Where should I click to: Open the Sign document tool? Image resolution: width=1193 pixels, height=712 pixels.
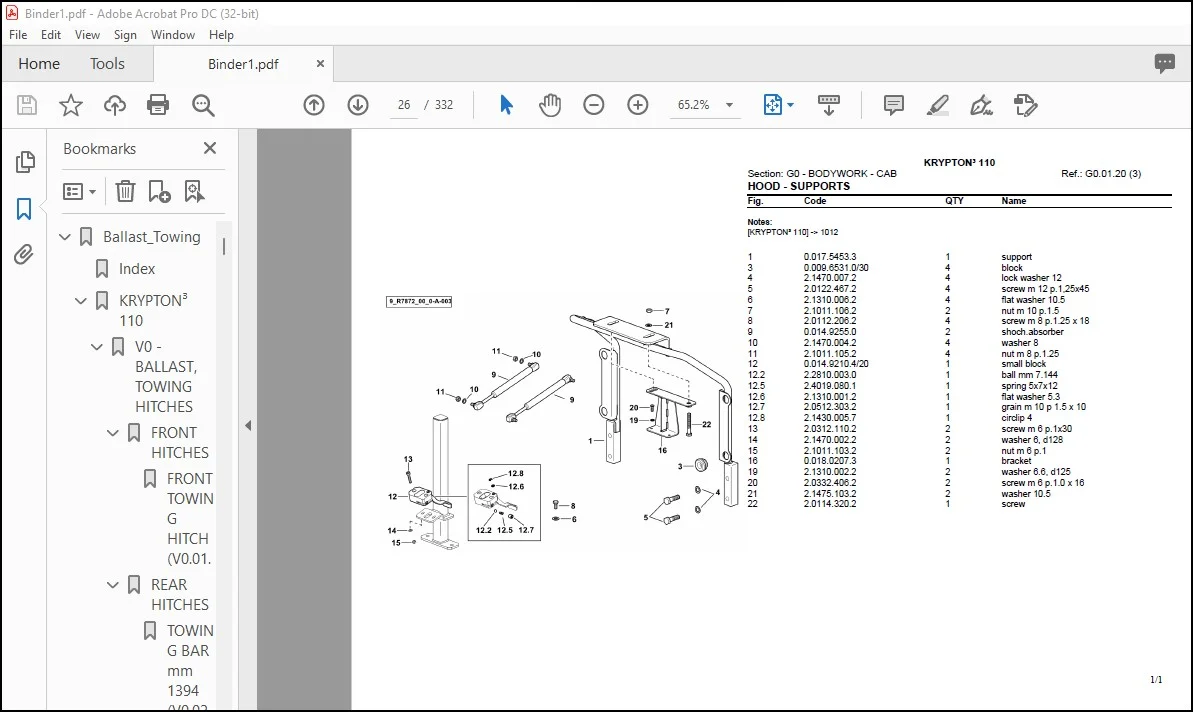tap(981, 105)
